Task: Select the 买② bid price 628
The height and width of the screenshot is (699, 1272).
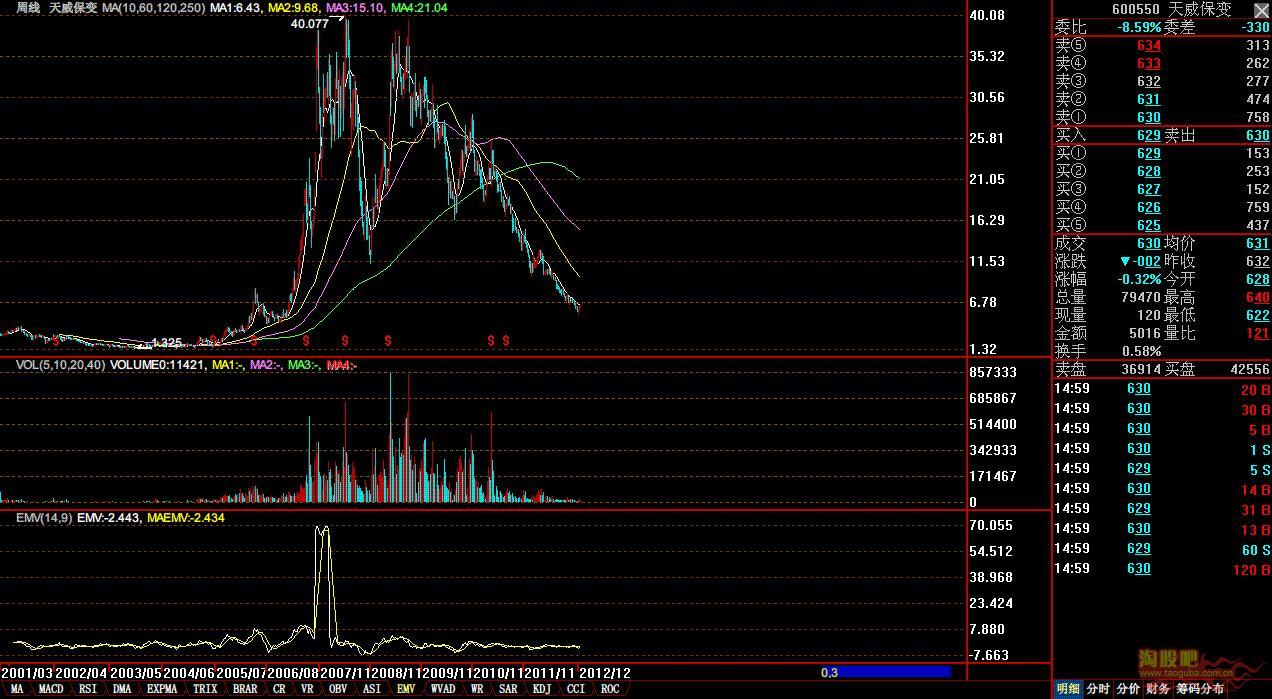Action: [x=1149, y=171]
